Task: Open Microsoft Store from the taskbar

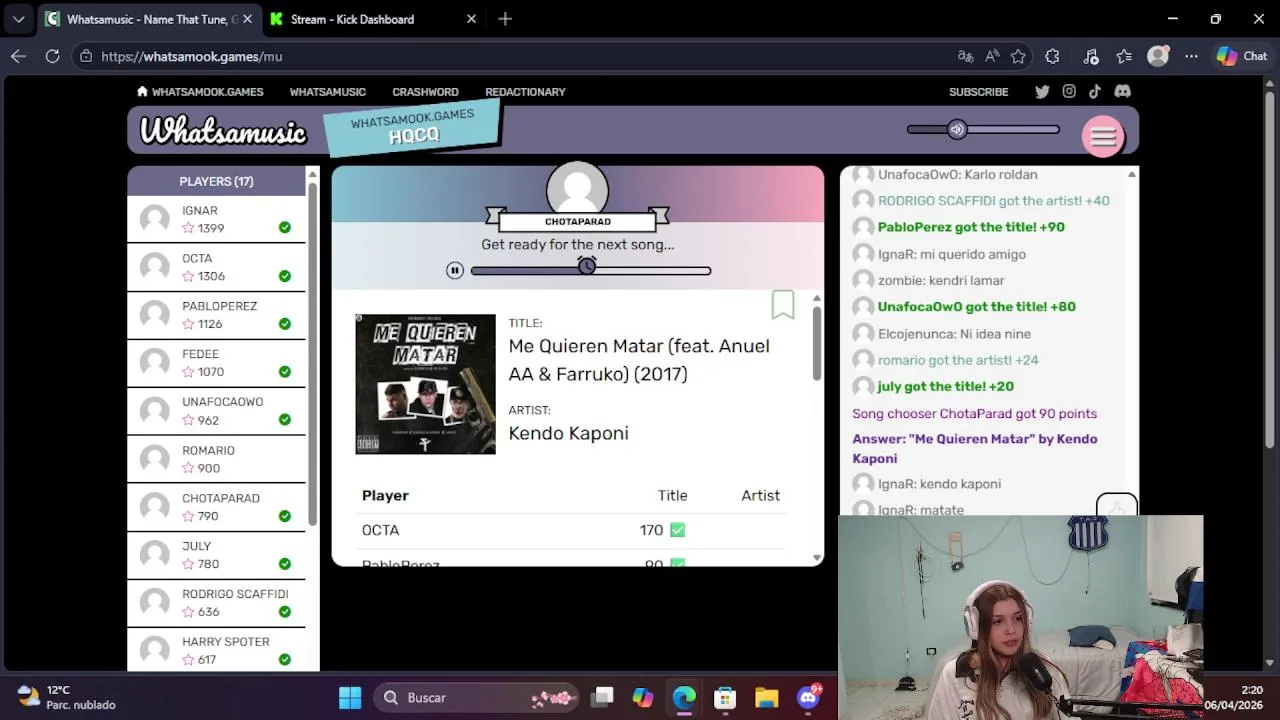Action: pyautogui.click(x=725, y=697)
